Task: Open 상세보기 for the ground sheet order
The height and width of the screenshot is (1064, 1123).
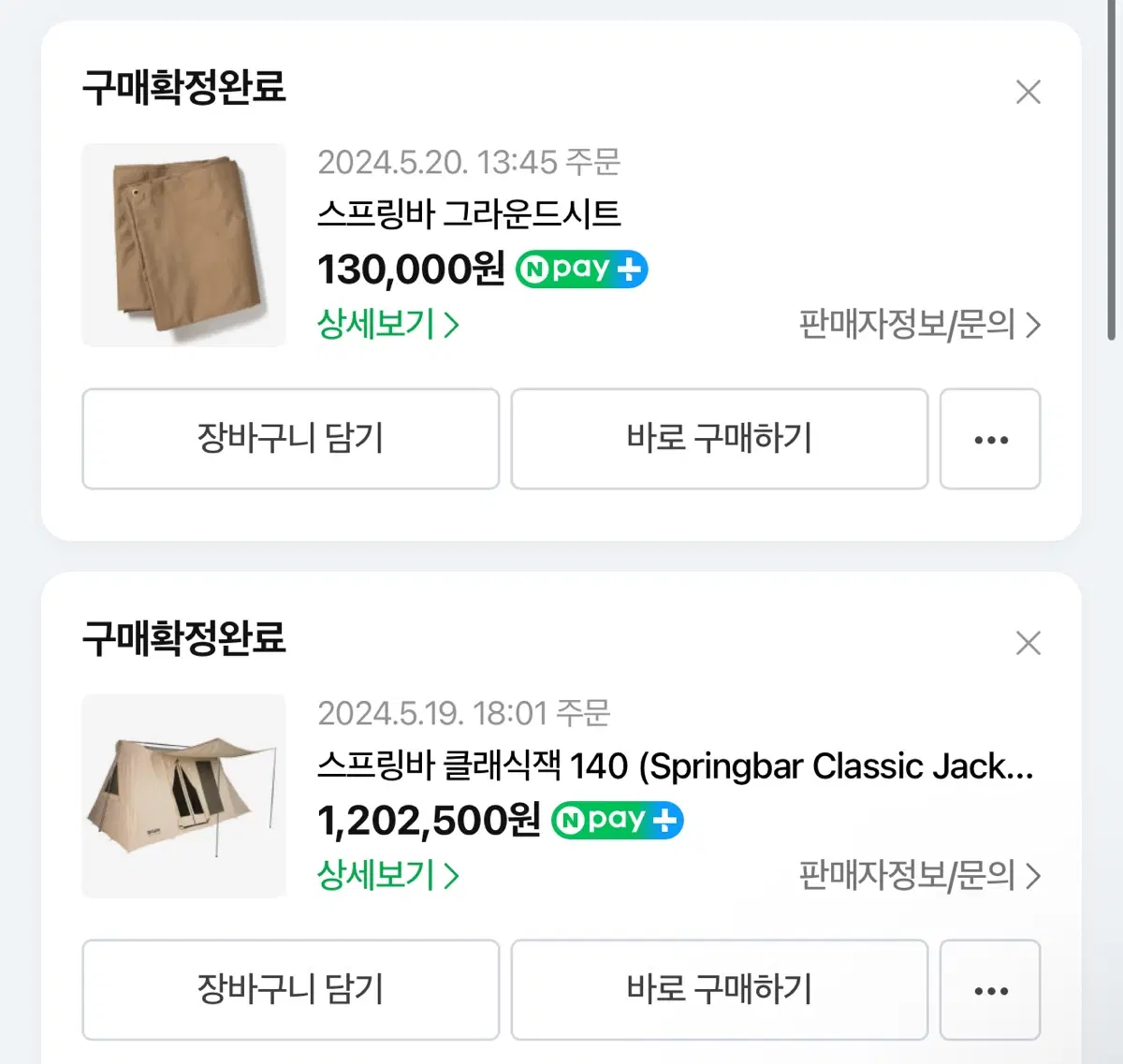Action: pyautogui.click(x=387, y=325)
